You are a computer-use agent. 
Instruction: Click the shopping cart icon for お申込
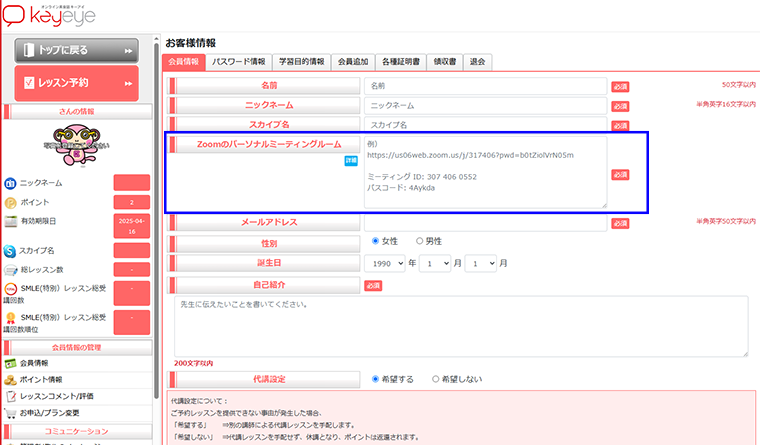(x=10, y=413)
